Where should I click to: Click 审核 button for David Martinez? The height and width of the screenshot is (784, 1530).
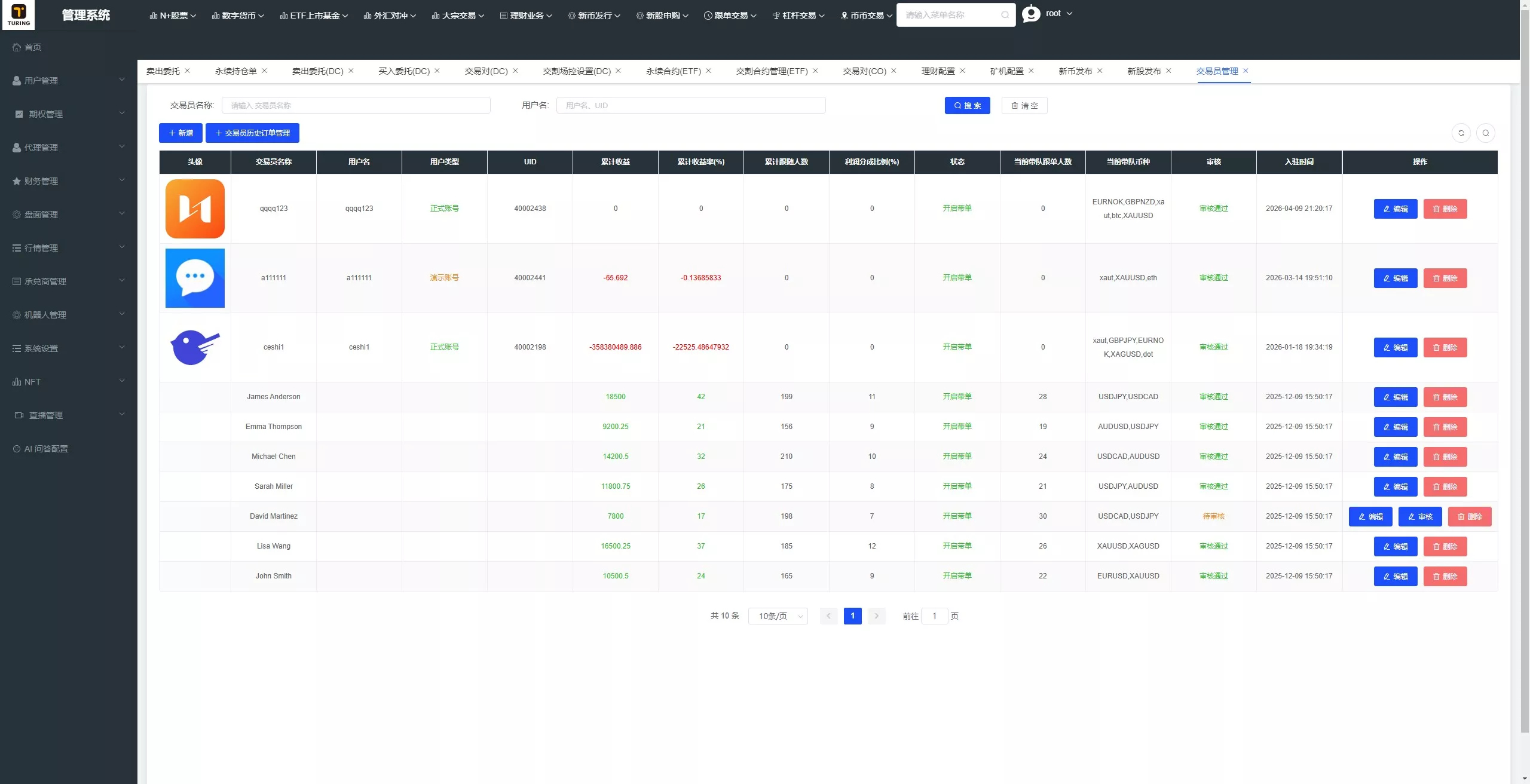(x=1420, y=516)
